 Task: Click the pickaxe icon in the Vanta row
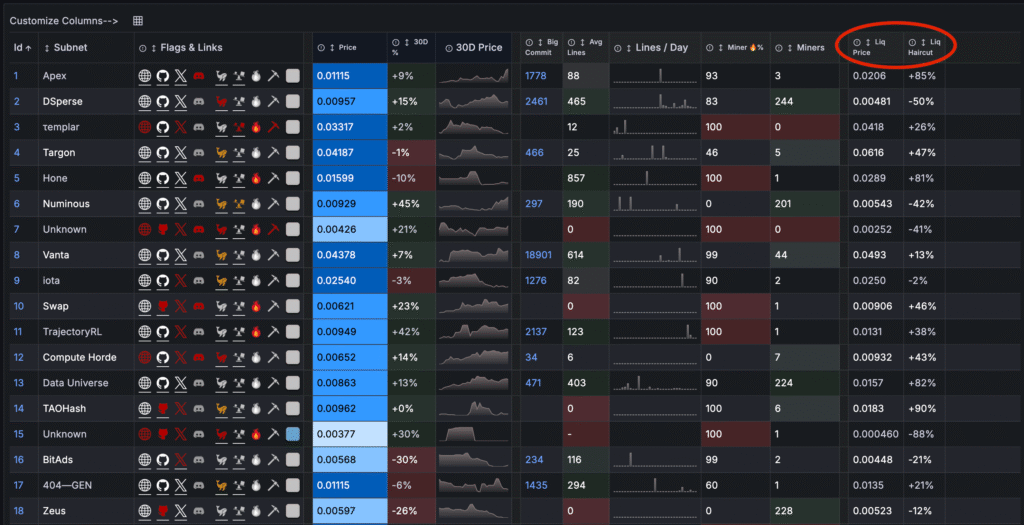coord(274,255)
